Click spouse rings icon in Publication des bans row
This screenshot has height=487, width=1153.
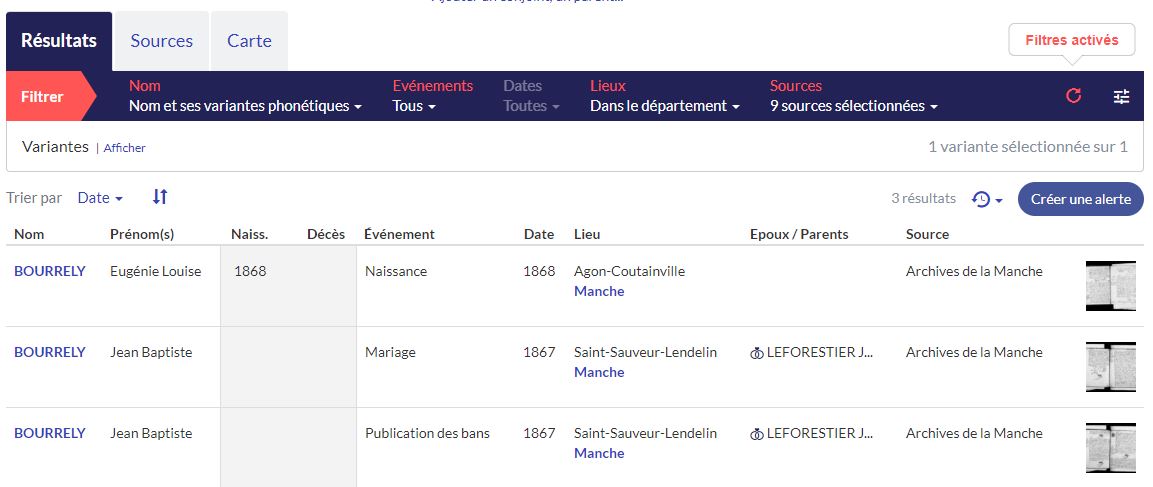pyautogui.click(x=757, y=434)
